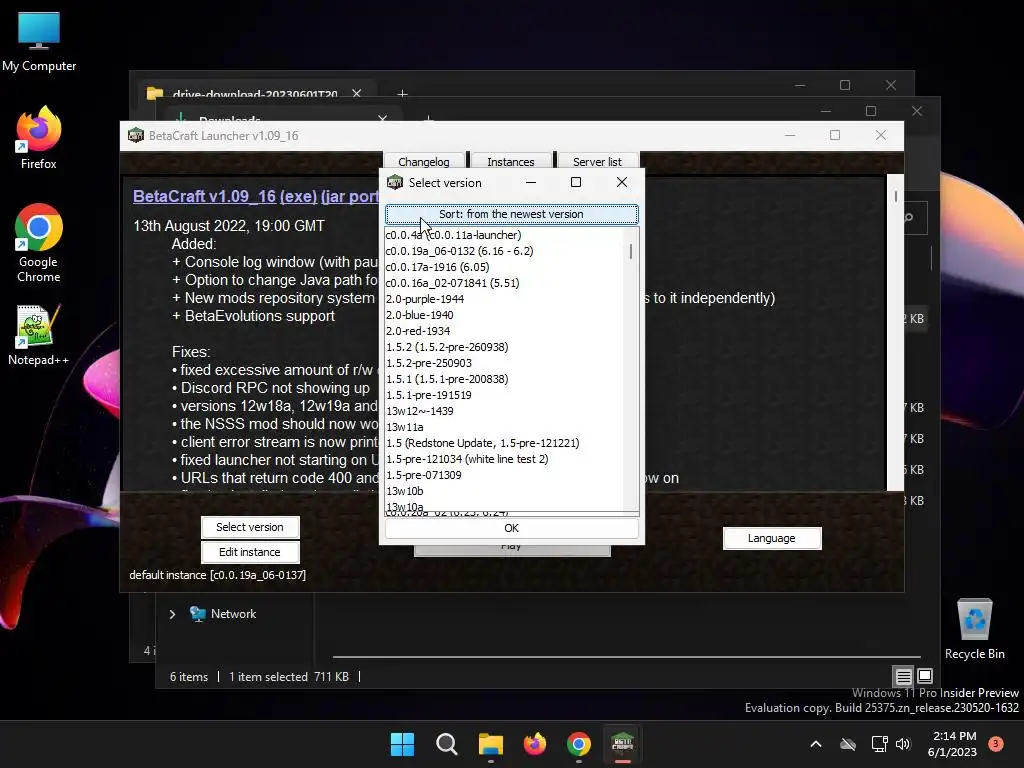Select version 1.5.1-pre-191519

click(504, 395)
